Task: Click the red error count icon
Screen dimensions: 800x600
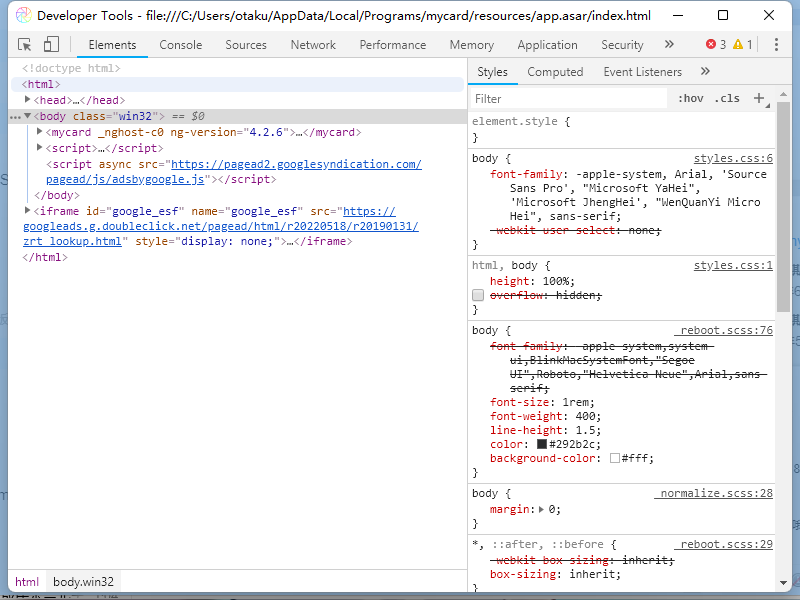Action: coord(711,44)
